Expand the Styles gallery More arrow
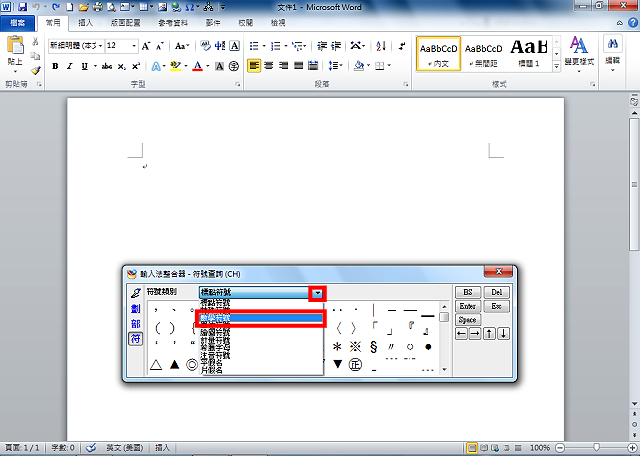 (x=556, y=66)
